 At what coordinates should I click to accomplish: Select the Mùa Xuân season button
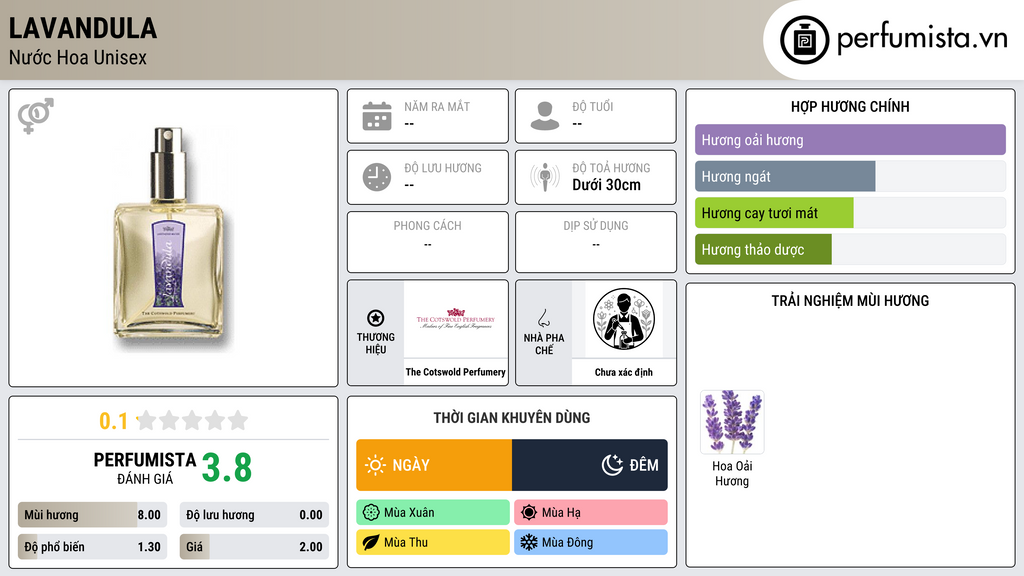(433, 513)
